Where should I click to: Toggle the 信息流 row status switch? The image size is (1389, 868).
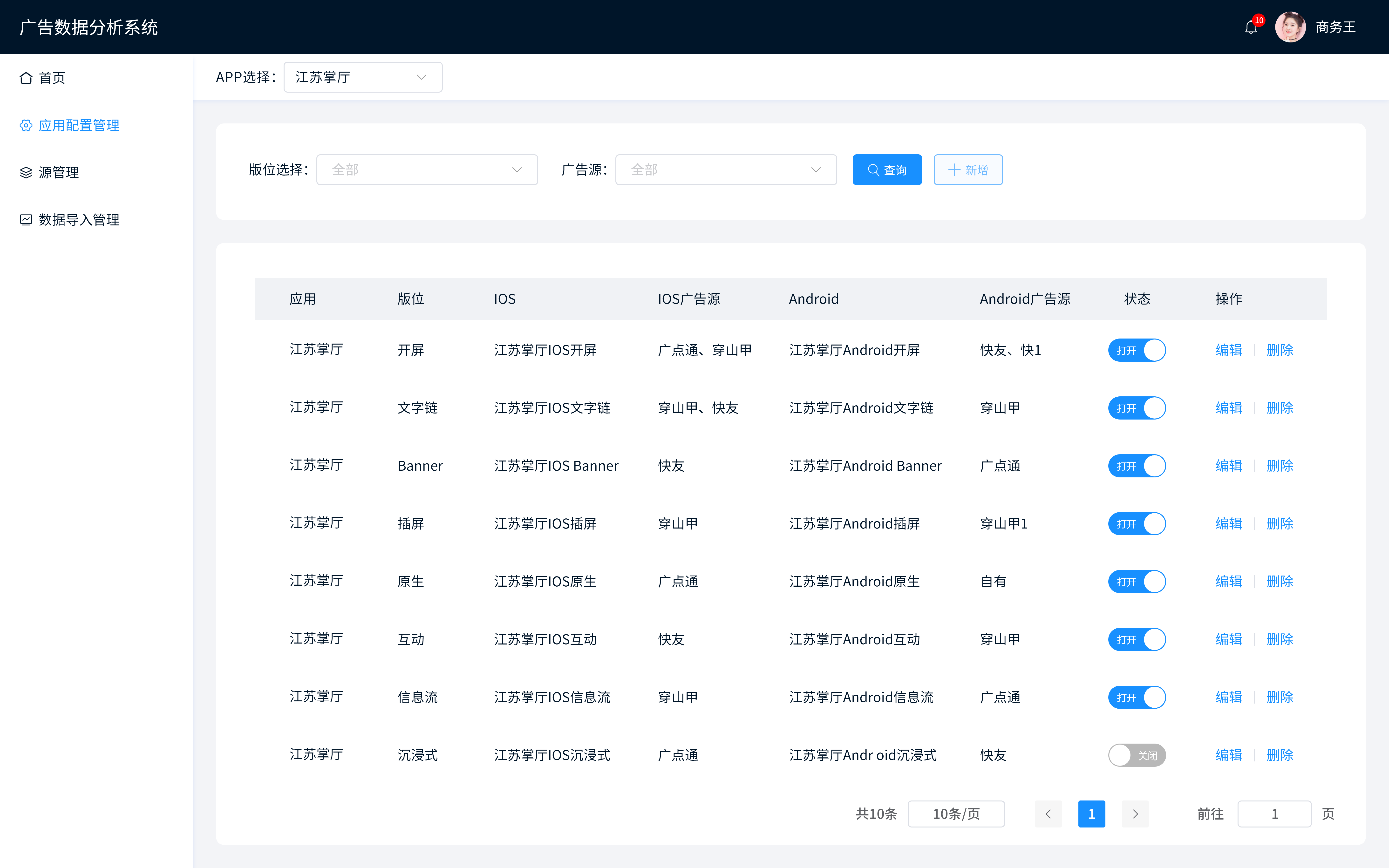[1137, 698]
